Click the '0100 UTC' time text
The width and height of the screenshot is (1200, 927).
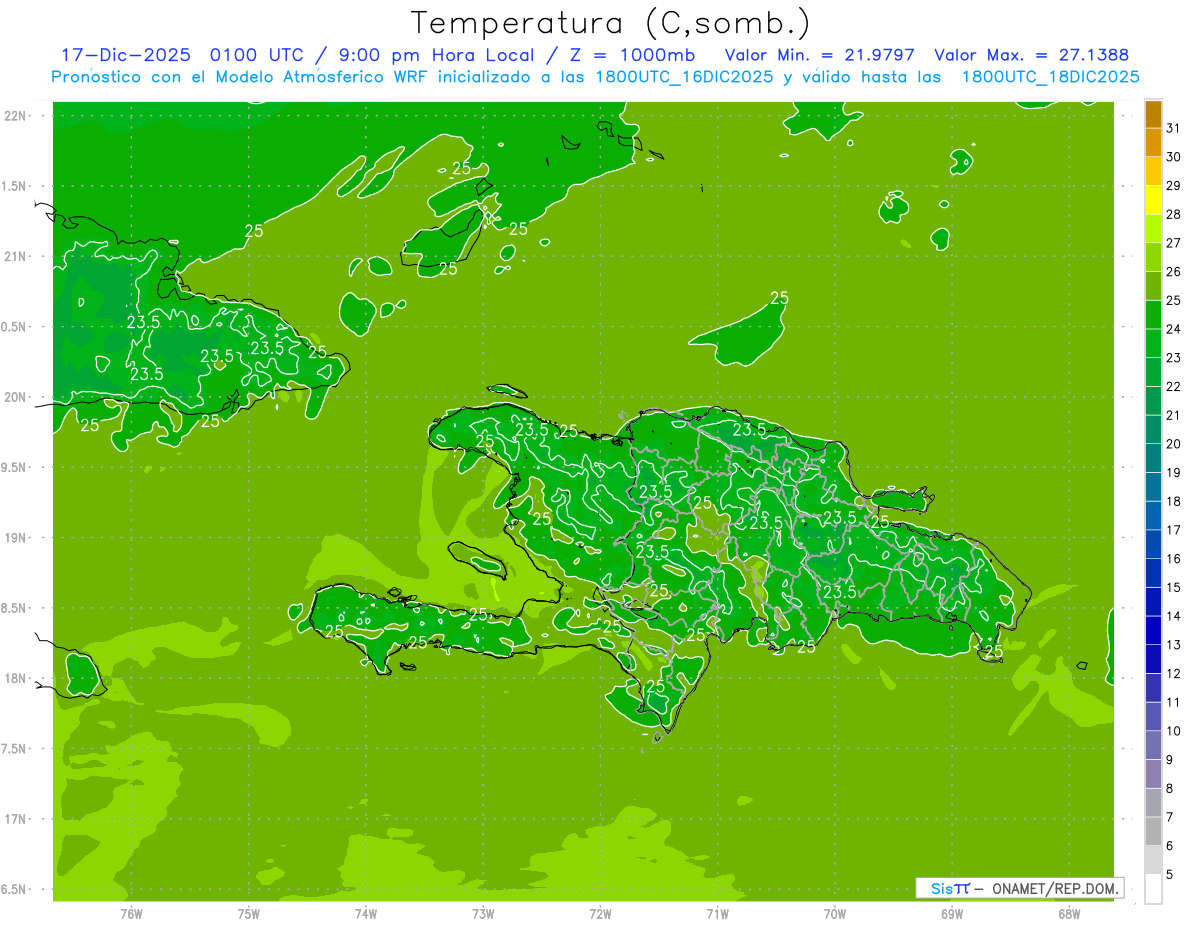click(x=259, y=55)
